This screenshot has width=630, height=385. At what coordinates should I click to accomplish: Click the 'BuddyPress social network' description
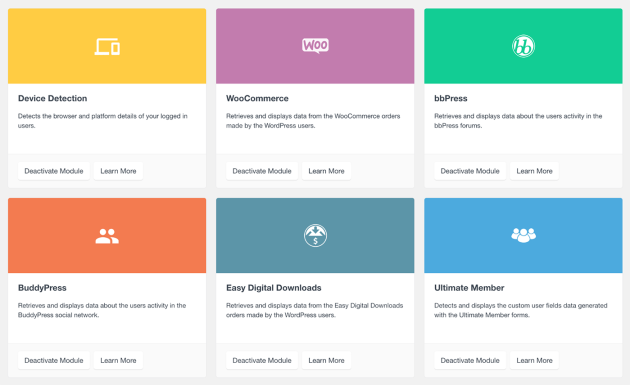102,310
